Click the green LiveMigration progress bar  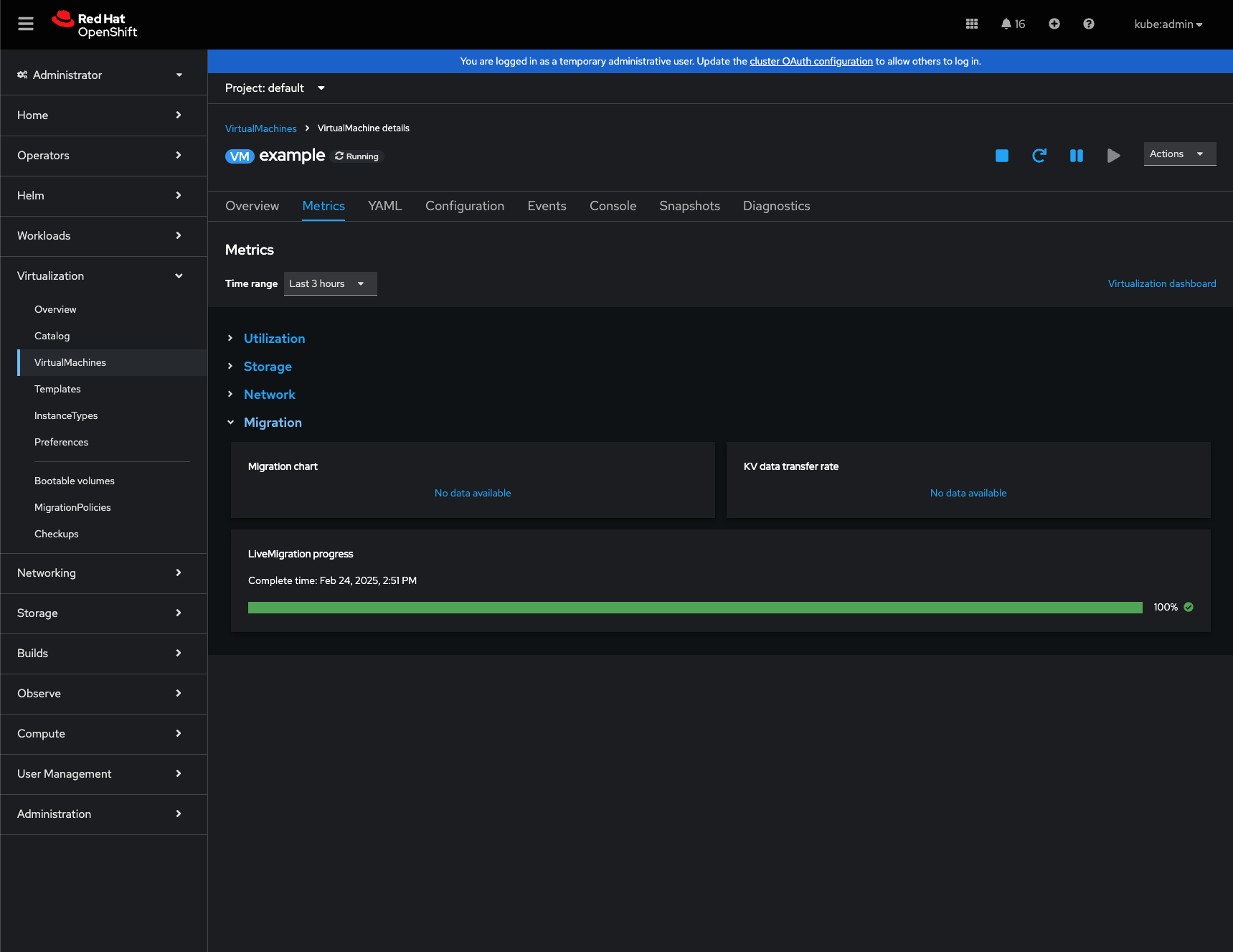pos(694,608)
